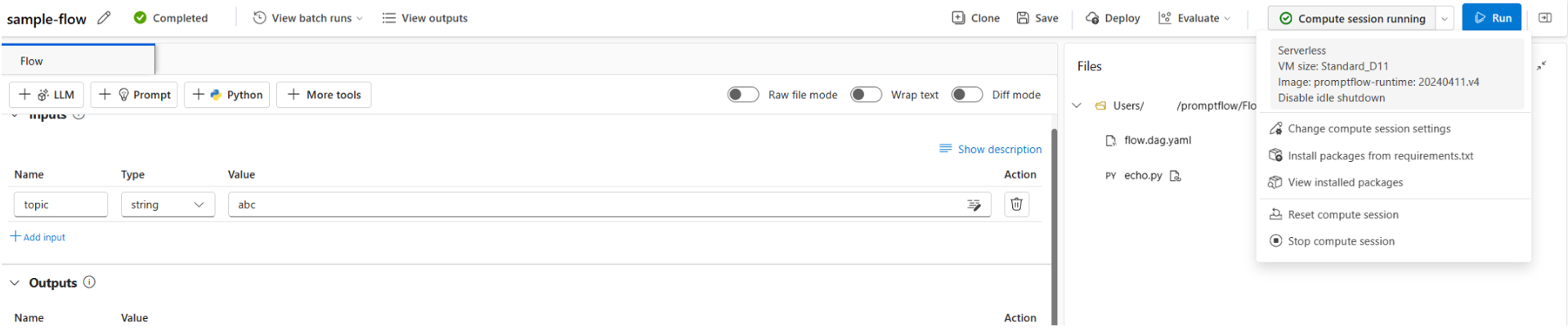Click the side panel layout icon

1544,18
